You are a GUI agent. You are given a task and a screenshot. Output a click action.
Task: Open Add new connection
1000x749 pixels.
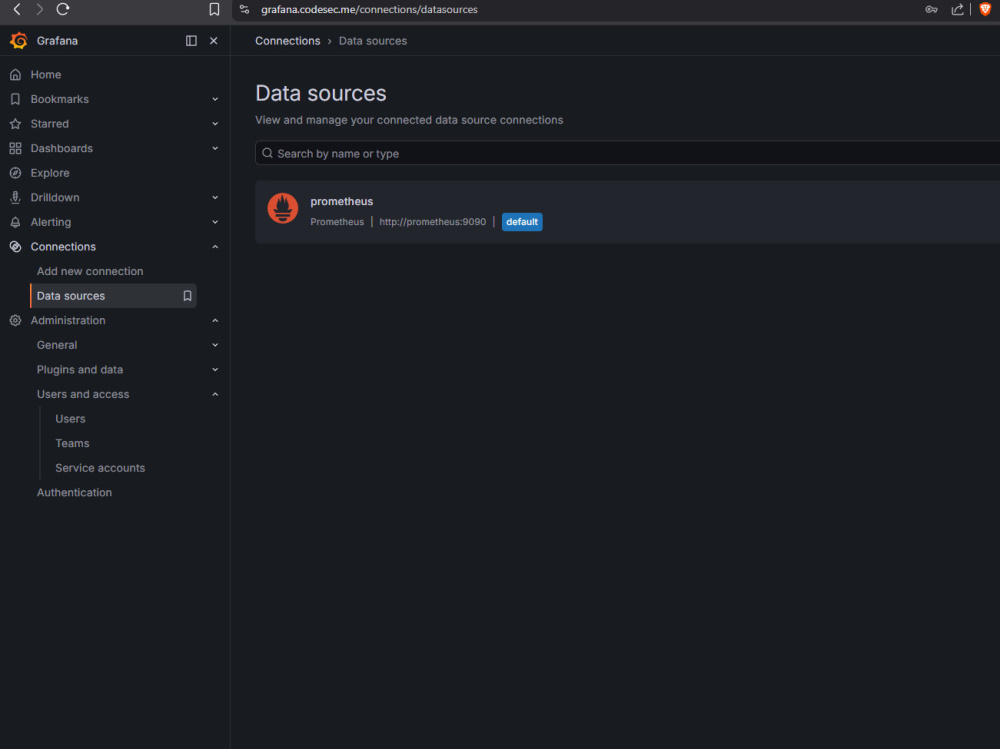tap(90, 271)
